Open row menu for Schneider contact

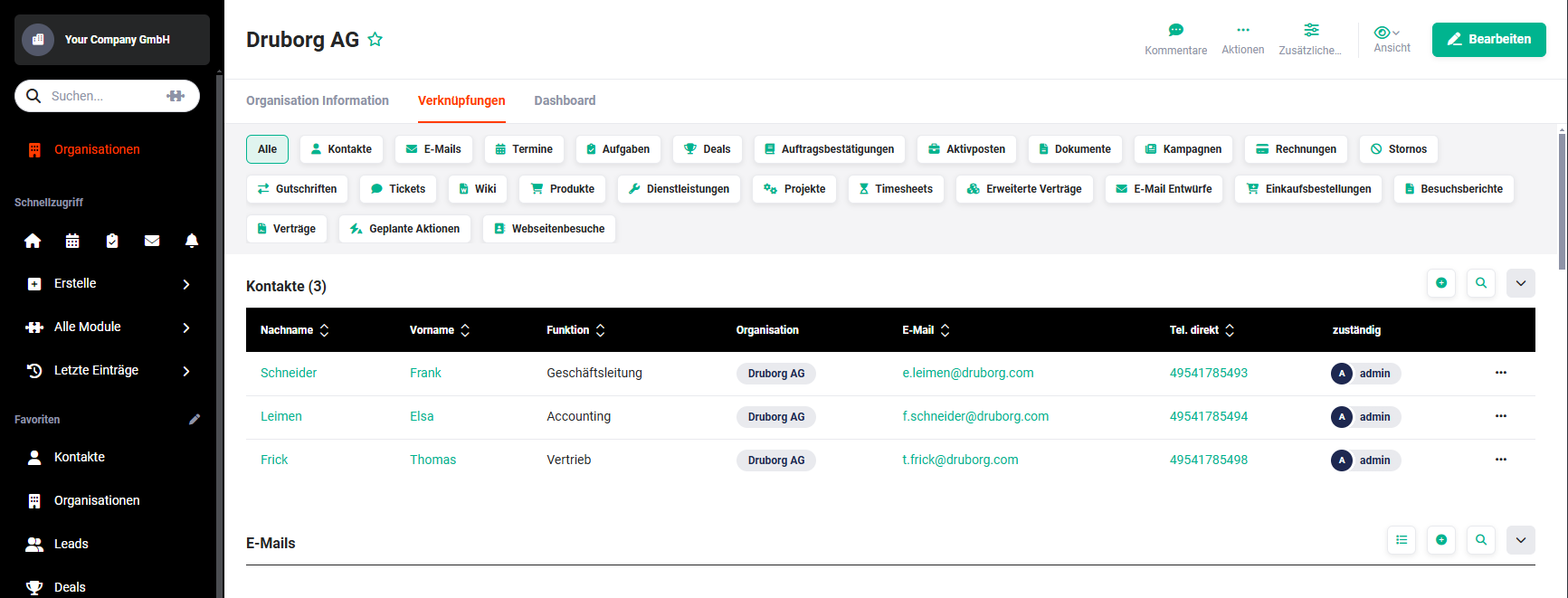pos(1501,373)
